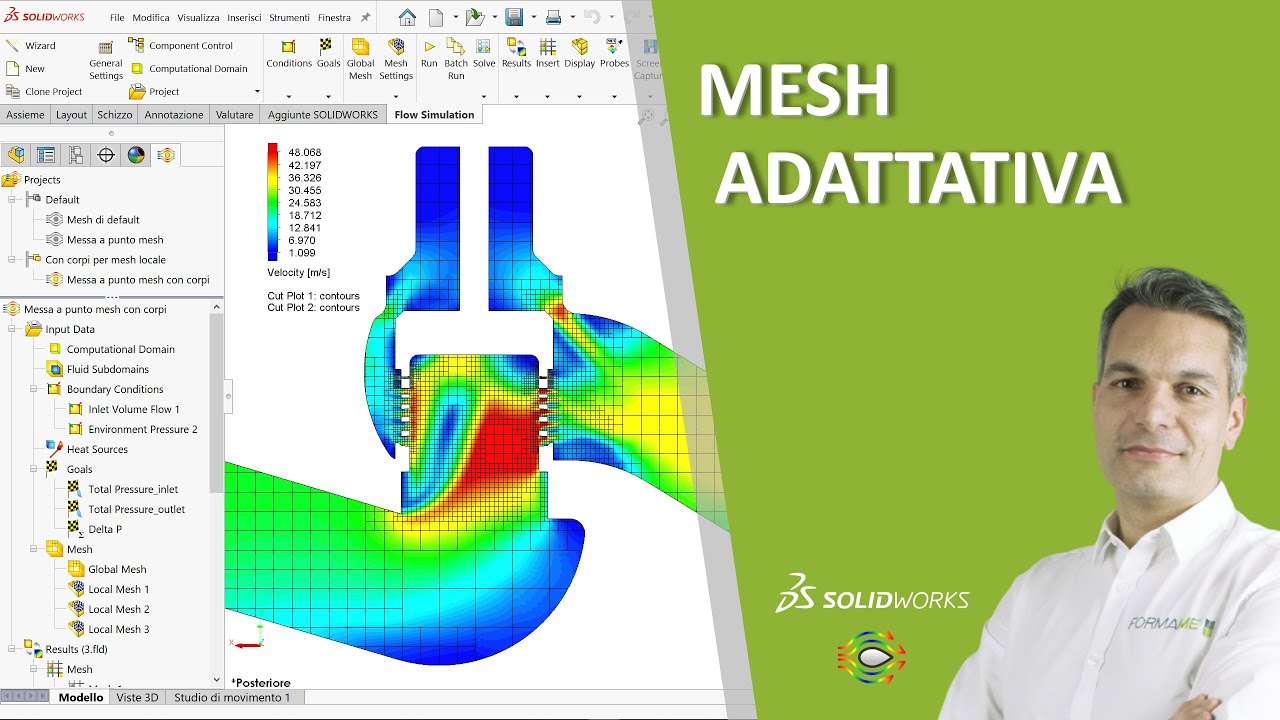Click the Solve tool

pyautogui.click(x=484, y=54)
